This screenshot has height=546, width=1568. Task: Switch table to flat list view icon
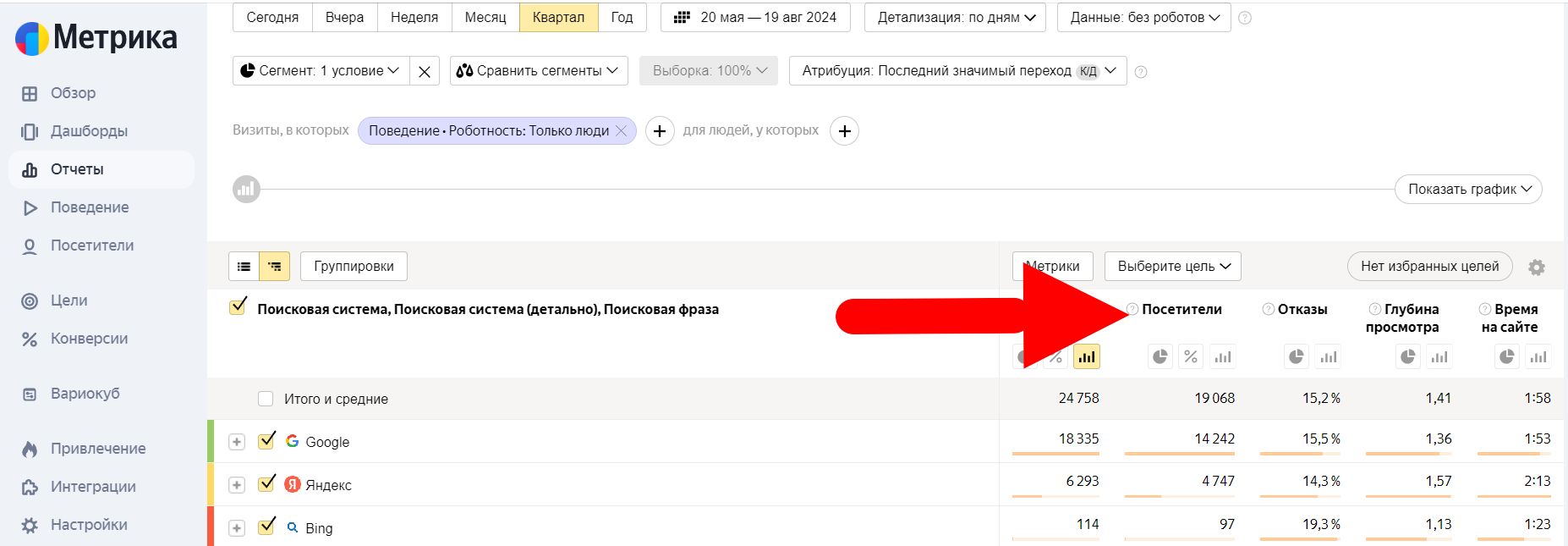pyautogui.click(x=244, y=267)
